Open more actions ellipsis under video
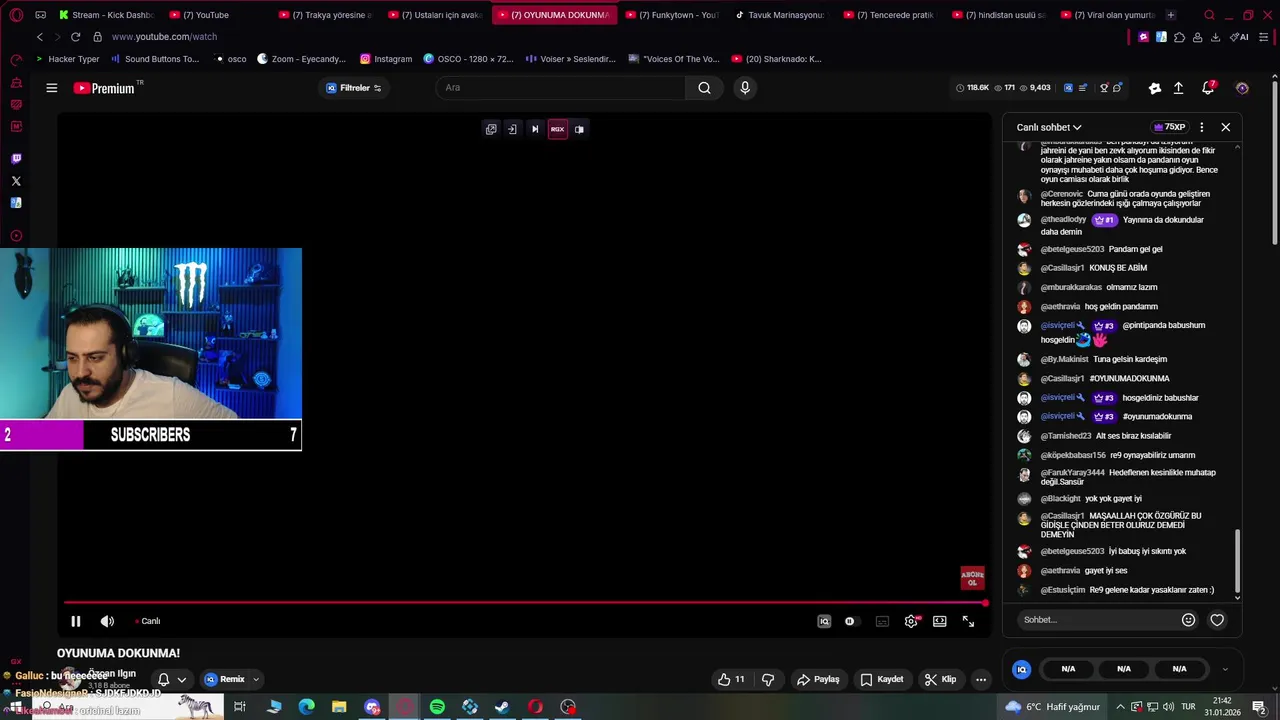 pyautogui.click(x=981, y=679)
